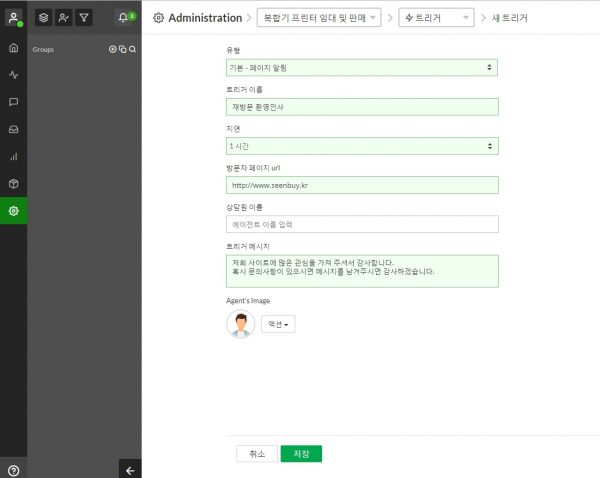The width and height of the screenshot is (600, 478).
Task: Open the agents list icon in top bar
Action: coord(64,18)
